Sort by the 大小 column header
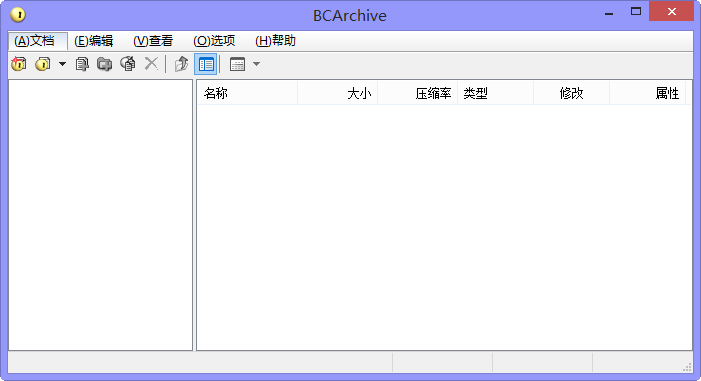The height and width of the screenshot is (381, 701). coord(338,93)
